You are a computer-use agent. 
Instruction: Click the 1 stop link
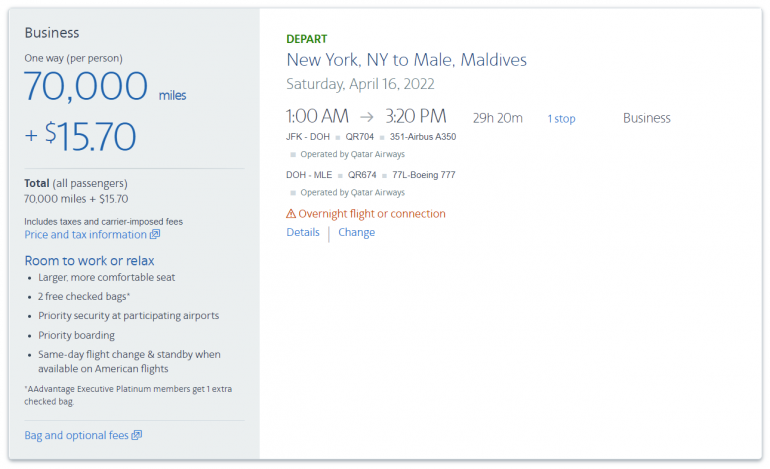[561, 119]
